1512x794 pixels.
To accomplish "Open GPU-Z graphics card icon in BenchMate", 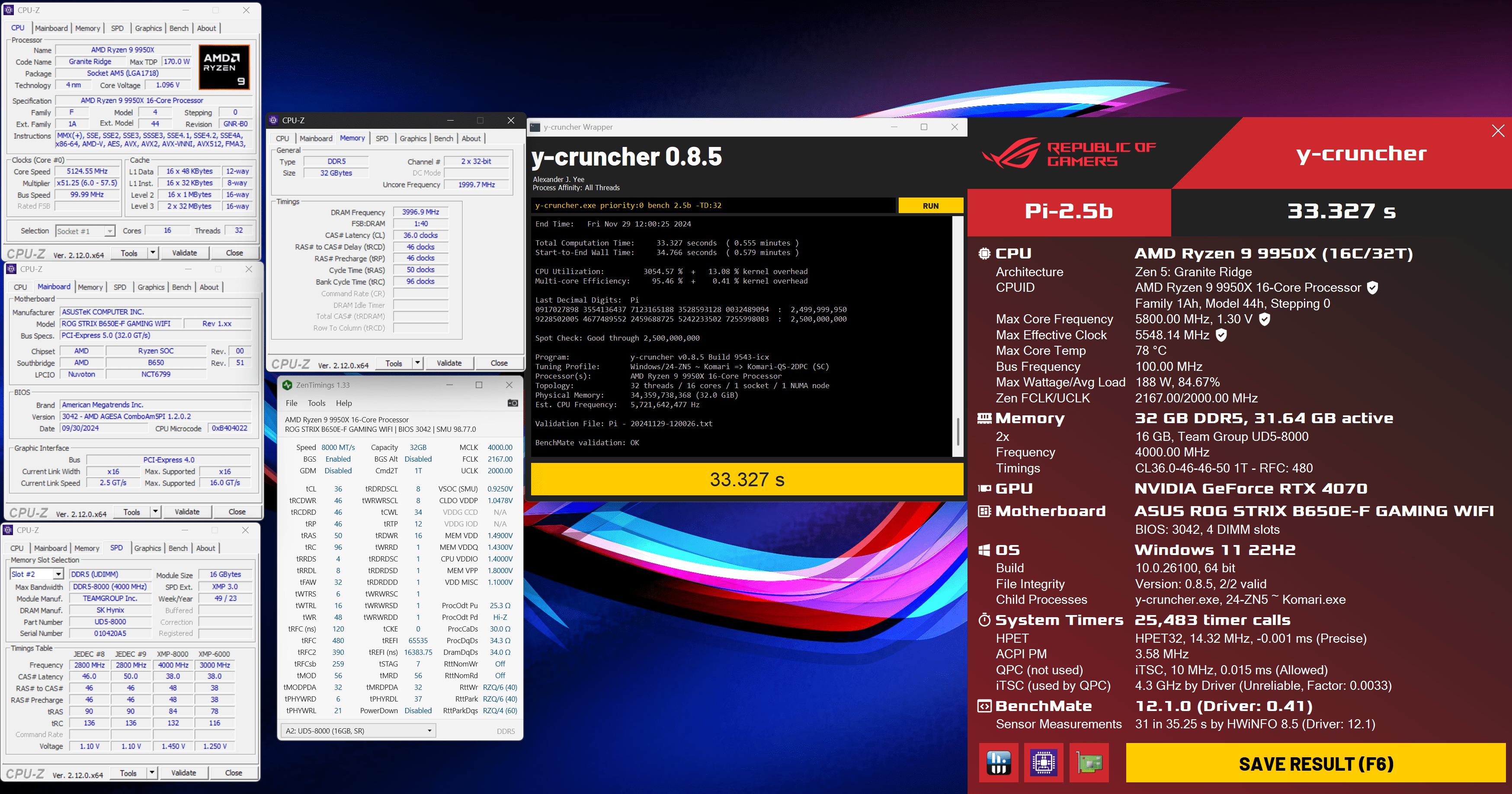I will tap(1089, 763).
